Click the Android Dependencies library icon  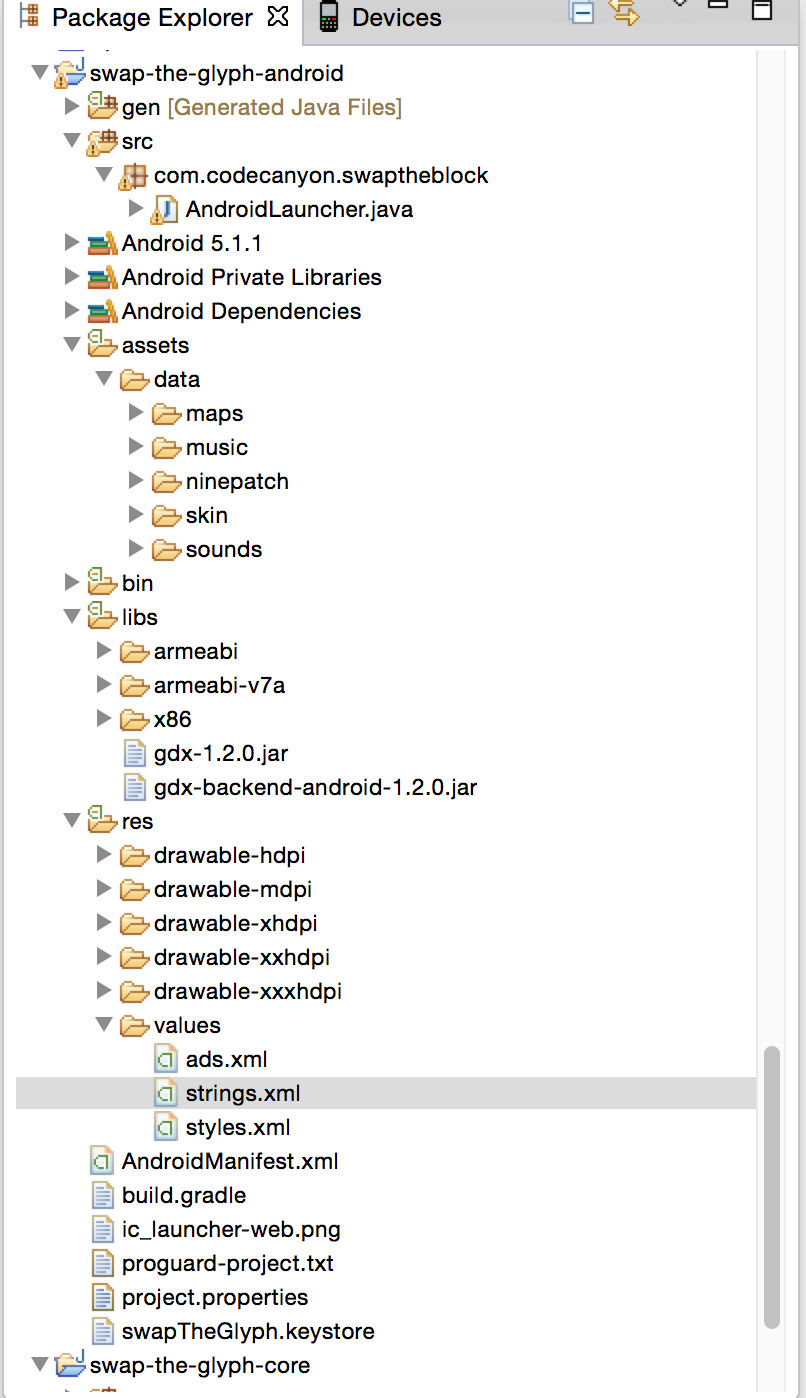[x=102, y=311]
